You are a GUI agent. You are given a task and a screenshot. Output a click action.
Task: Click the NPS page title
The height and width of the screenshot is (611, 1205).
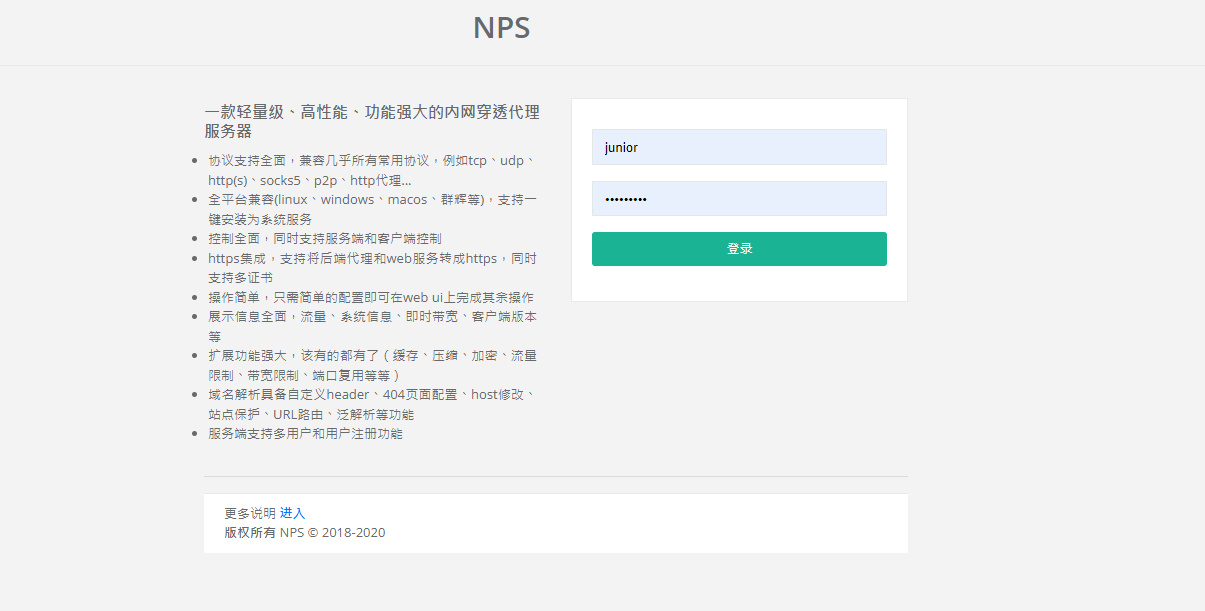tap(501, 28)
